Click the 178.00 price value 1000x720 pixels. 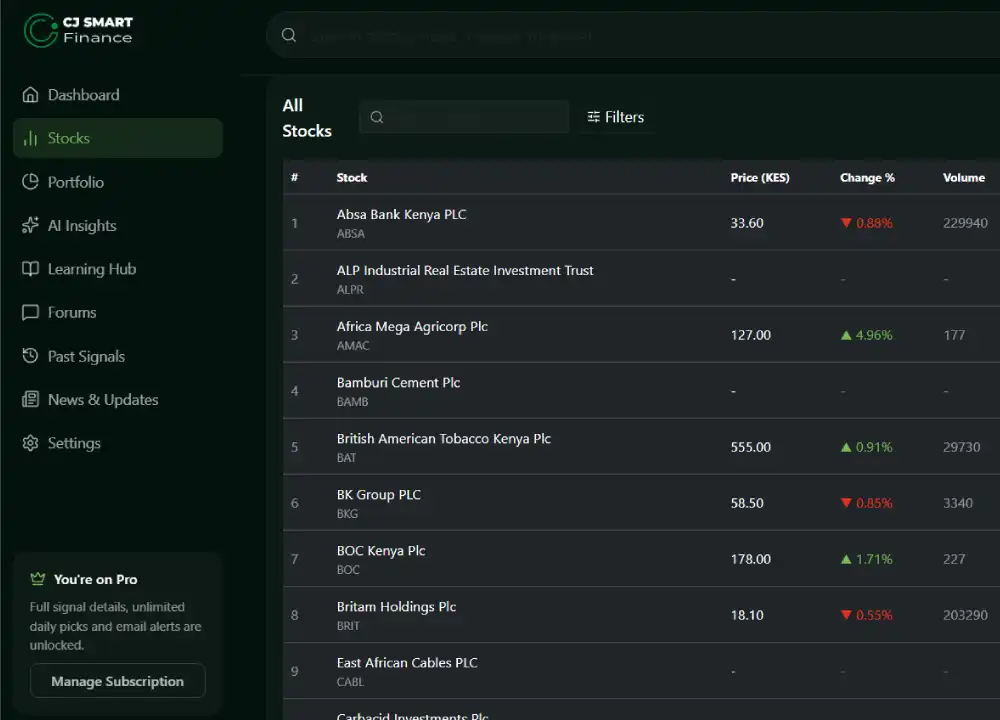pyautogui.click(x=751, y=559)
